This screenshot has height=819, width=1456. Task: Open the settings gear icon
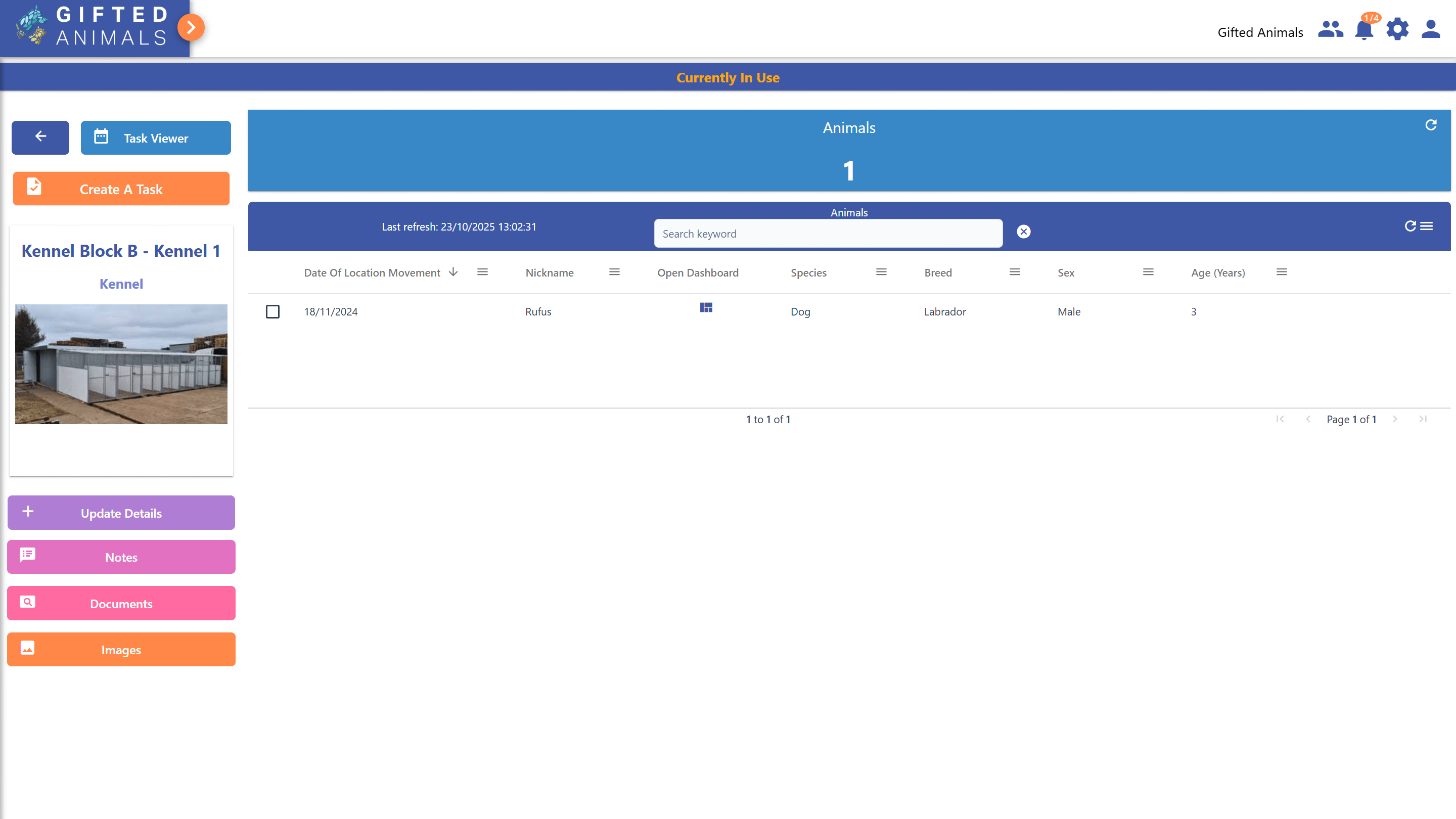(1397, 29)
